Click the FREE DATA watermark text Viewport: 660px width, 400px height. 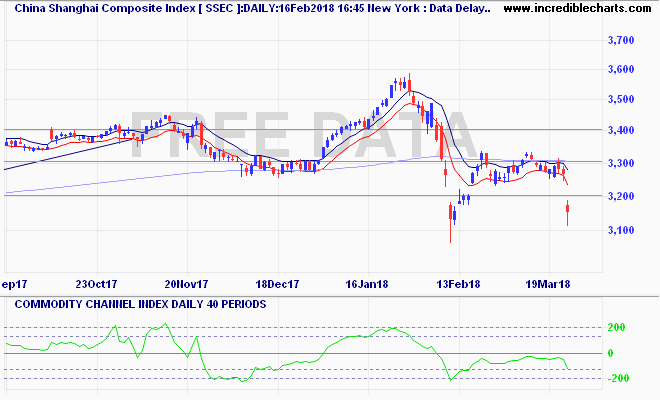point(300,135)
